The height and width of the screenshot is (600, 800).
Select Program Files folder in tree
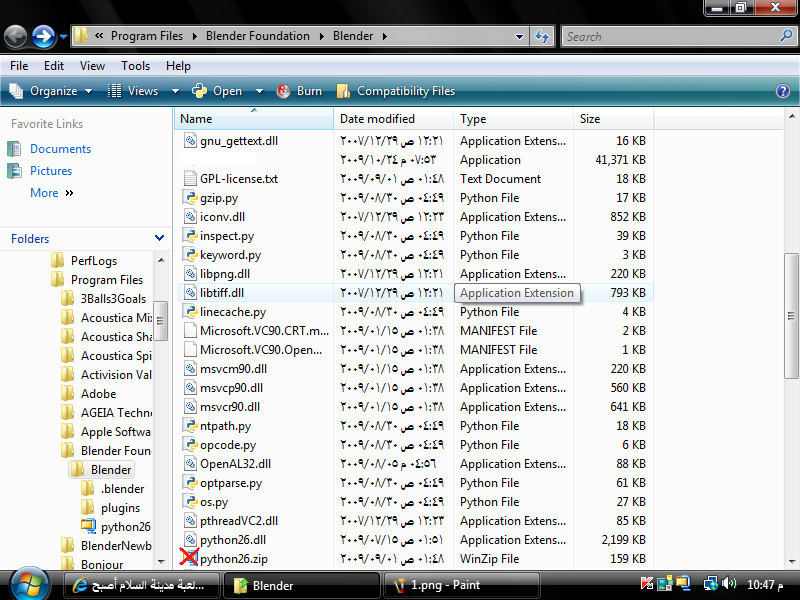click(x=107, y=280)
